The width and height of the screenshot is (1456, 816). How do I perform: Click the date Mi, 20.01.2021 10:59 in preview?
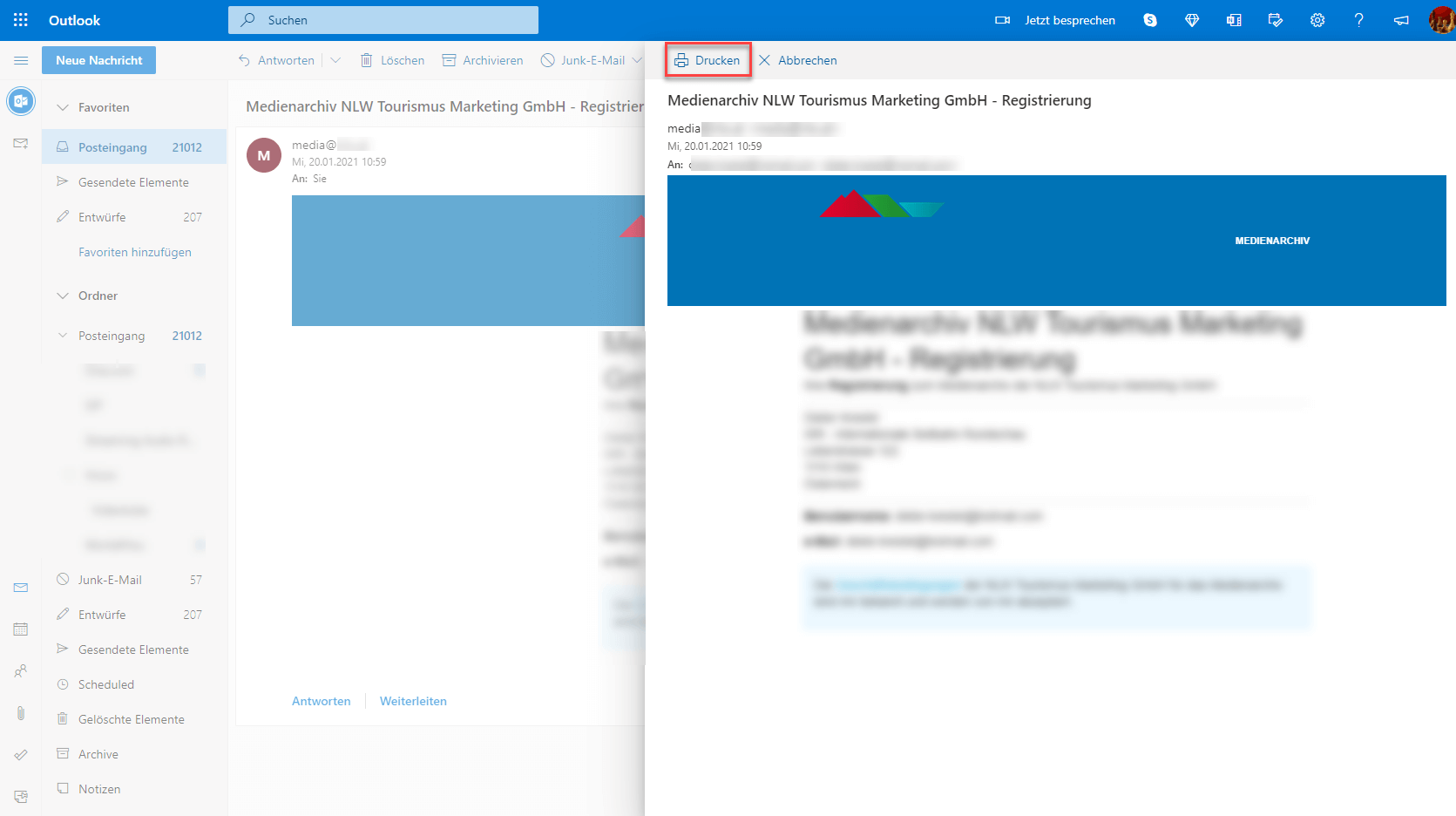click(714, 146)
